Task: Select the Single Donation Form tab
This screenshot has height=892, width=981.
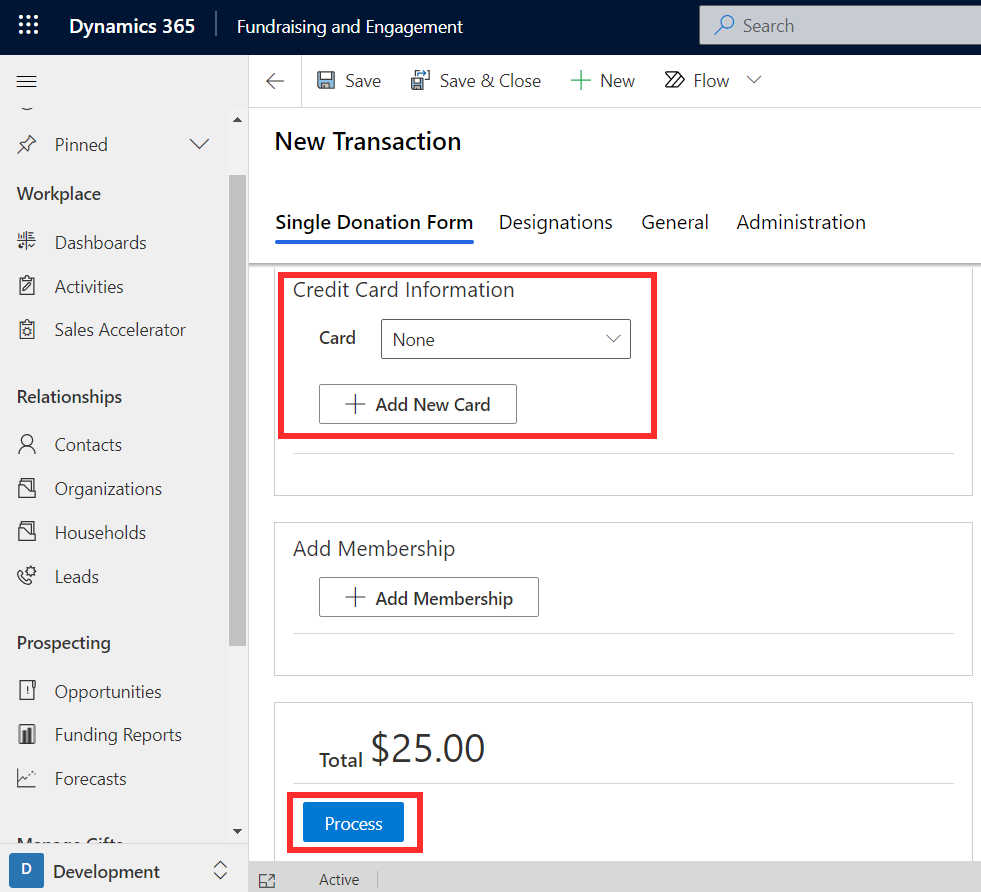Action: [x=374, y=222]
